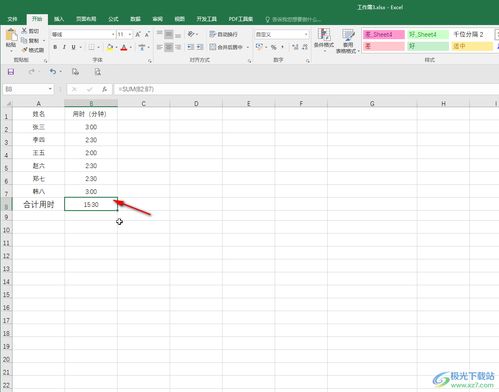This screenshot has width=499, height=392.
Task: Select cell B8 showing 15:30
Action: pyautogui.click(x=91, y=204)
